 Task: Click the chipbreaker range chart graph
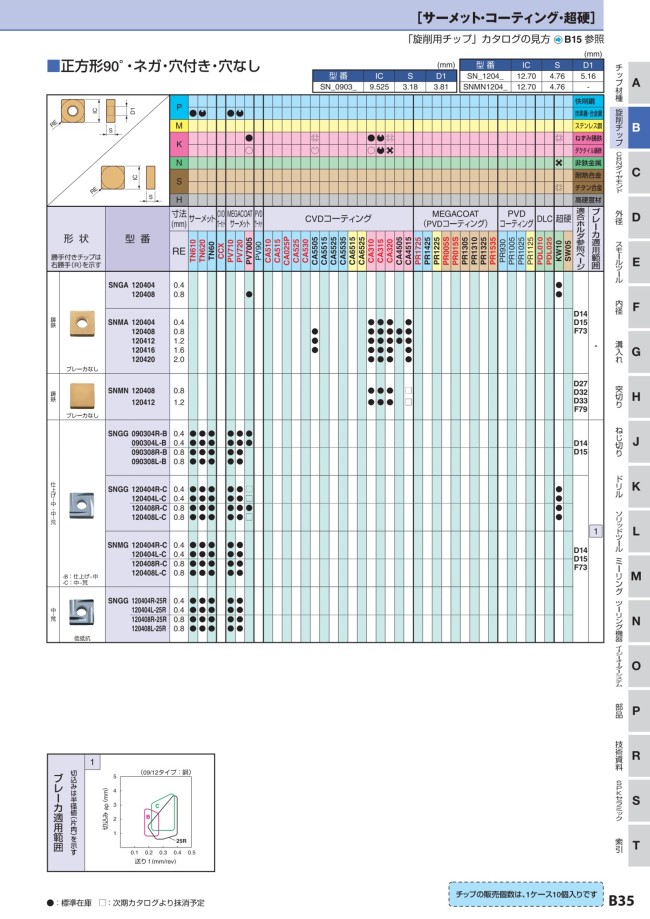152,814
